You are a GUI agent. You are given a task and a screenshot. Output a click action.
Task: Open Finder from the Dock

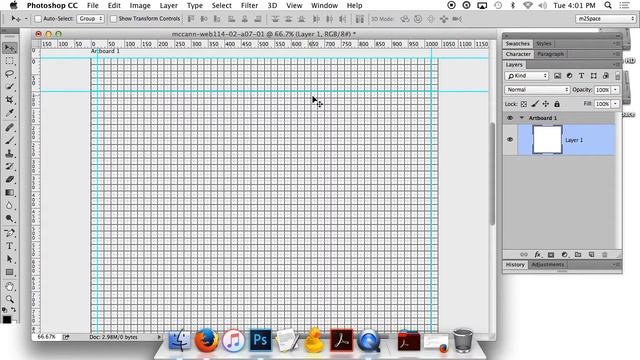pos(179,340)
